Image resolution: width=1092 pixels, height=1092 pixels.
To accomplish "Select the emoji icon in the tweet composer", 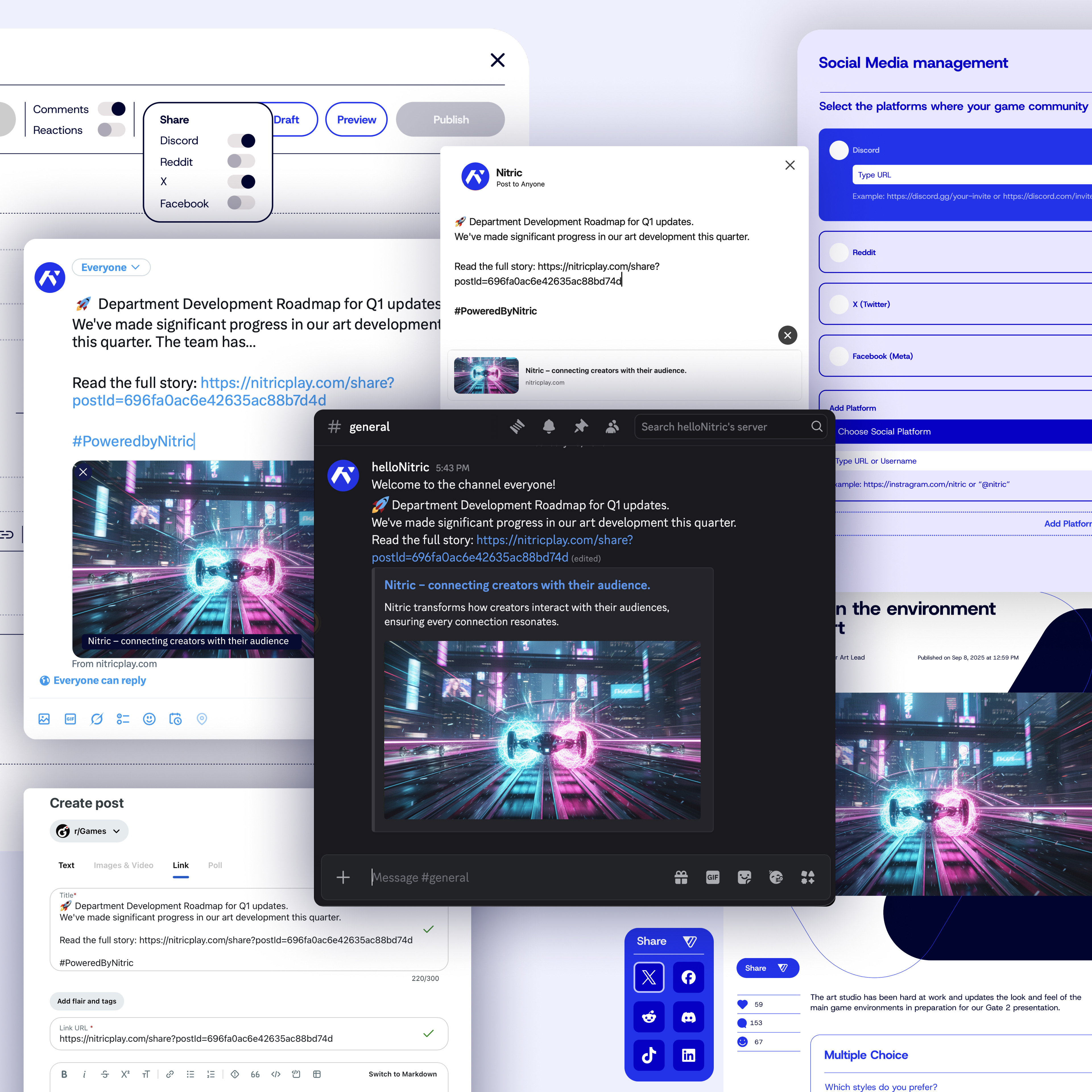I will (x=149, y=718).
